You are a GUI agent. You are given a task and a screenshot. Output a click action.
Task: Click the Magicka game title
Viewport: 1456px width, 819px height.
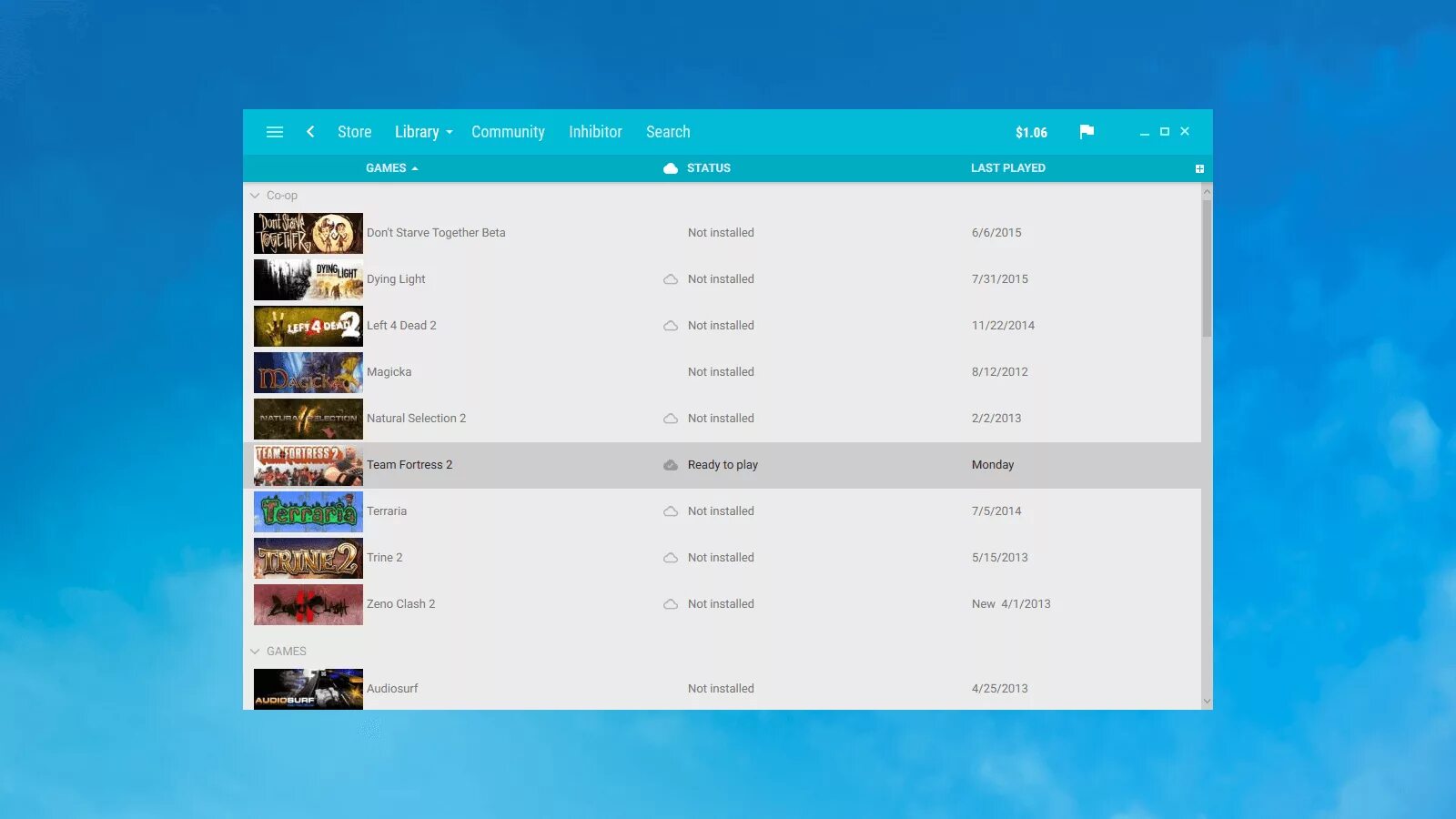click(x=389, y=372)
